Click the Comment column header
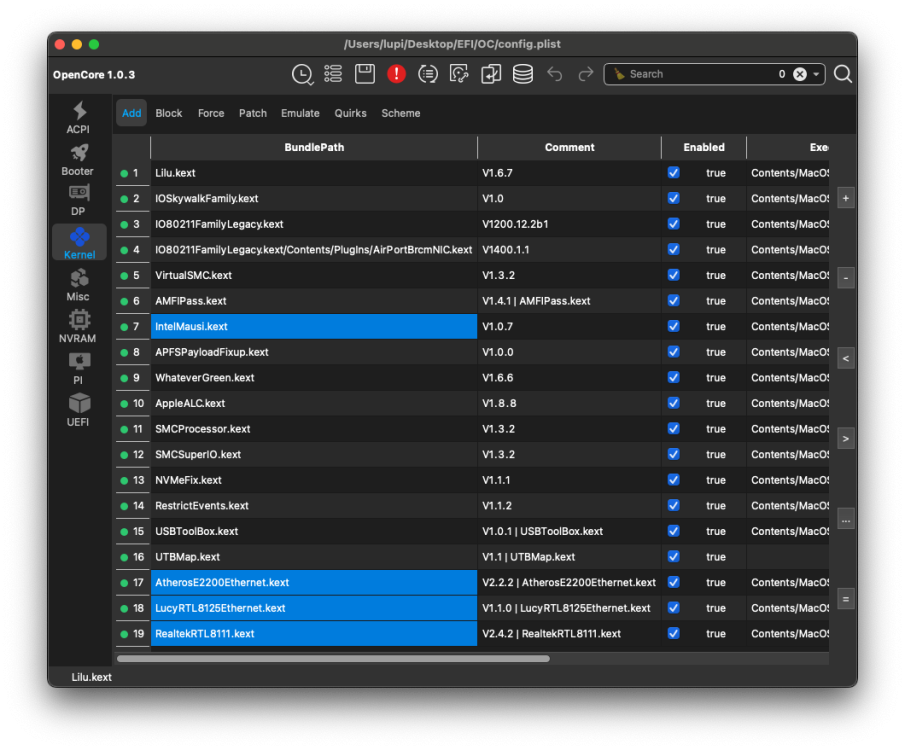The image size is (905, 750). tap(569, 147)
